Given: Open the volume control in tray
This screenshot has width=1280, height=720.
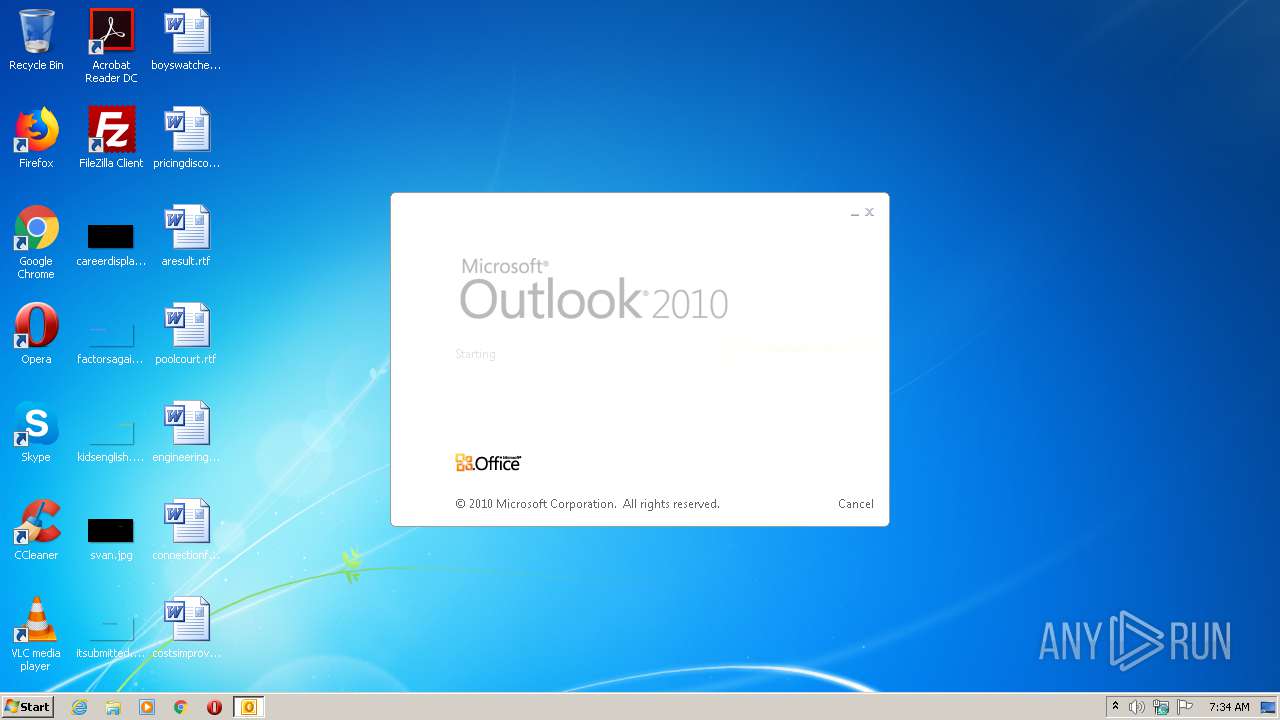Looking at the screenshot, I should [1137, 707].
